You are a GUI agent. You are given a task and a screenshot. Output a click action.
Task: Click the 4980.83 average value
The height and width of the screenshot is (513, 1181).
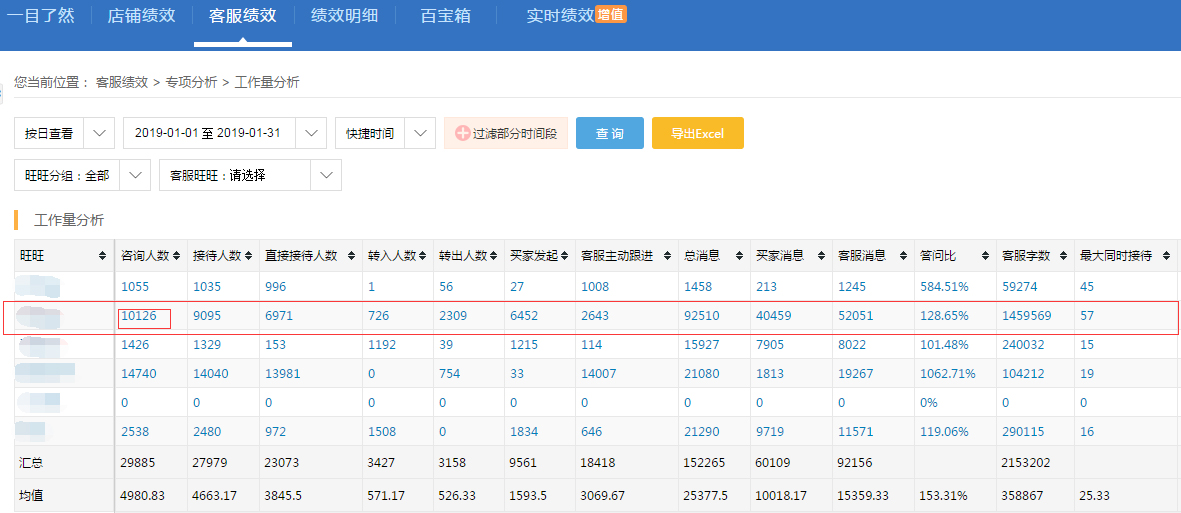142,496
